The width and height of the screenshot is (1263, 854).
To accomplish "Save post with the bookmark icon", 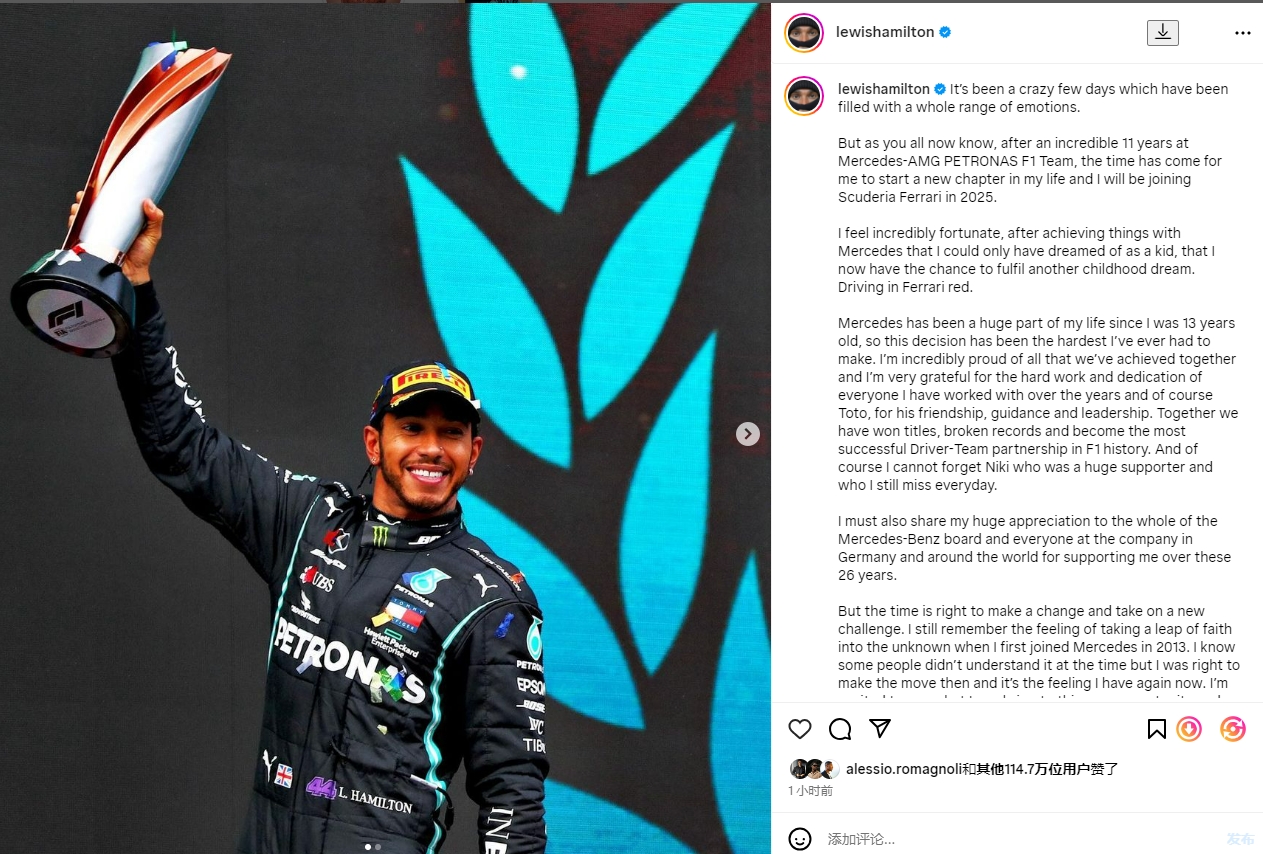I will [x=1156, y=729].
